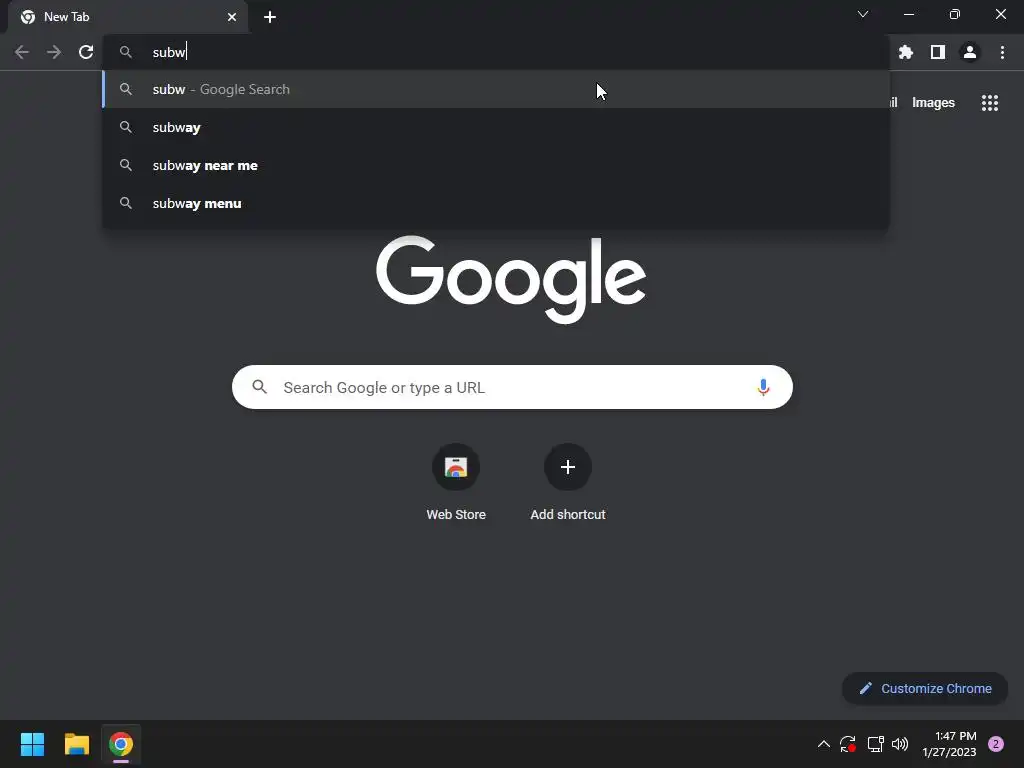Open the Google apps grid
The width and height of the screenshot is (1024, 768).
(x=990, y=103)
